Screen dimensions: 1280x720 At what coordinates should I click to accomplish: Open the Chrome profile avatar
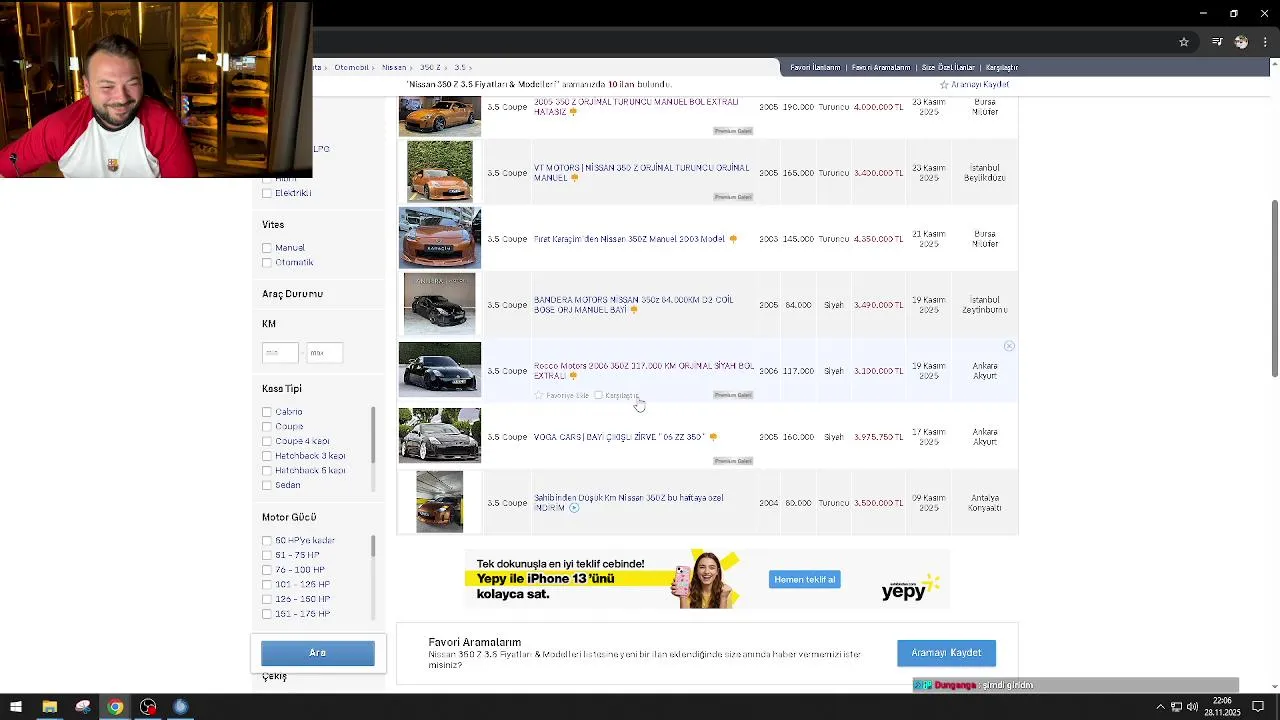point(1241,42)
